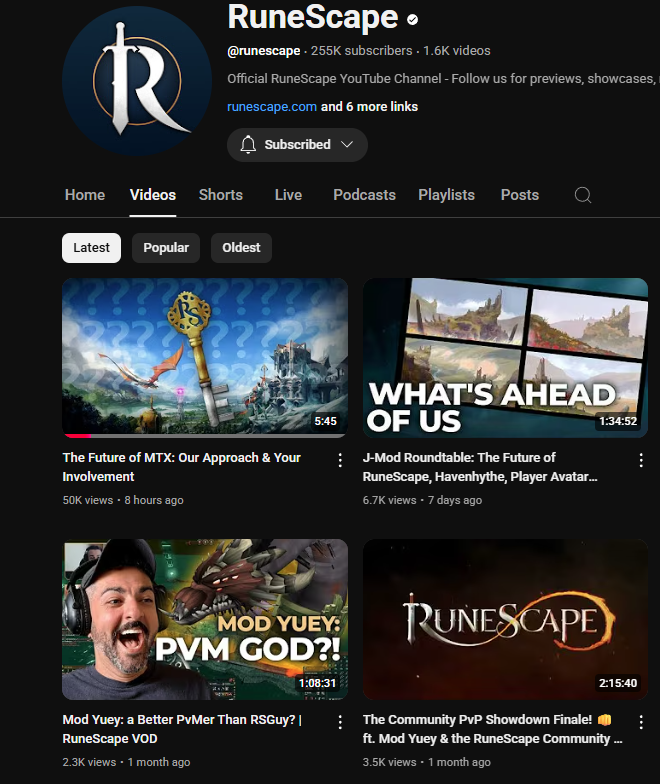Click the notification bell icon in Subscribed button
This screenshot has height=784, width=660.
click(x=248, y=144)
